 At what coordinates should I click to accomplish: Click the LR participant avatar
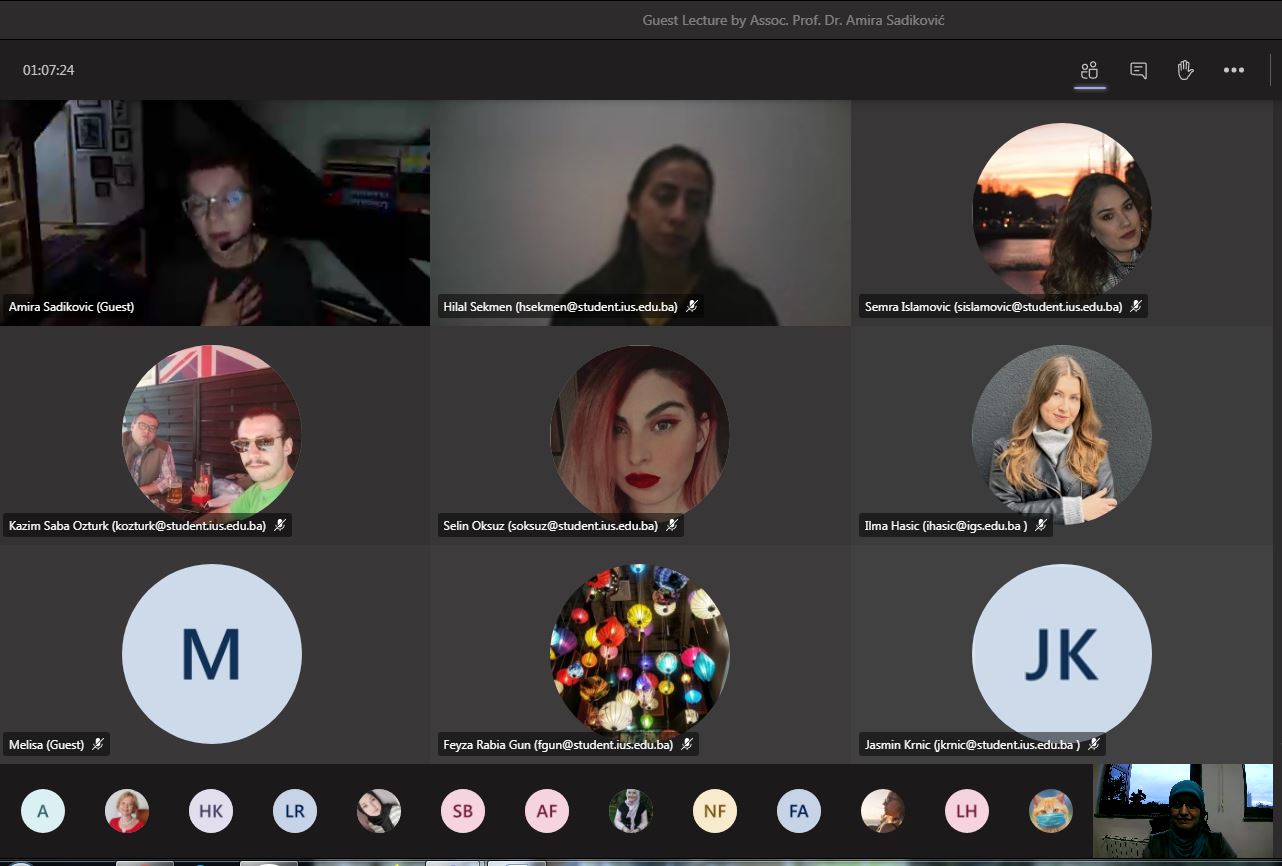coord(295,811)
